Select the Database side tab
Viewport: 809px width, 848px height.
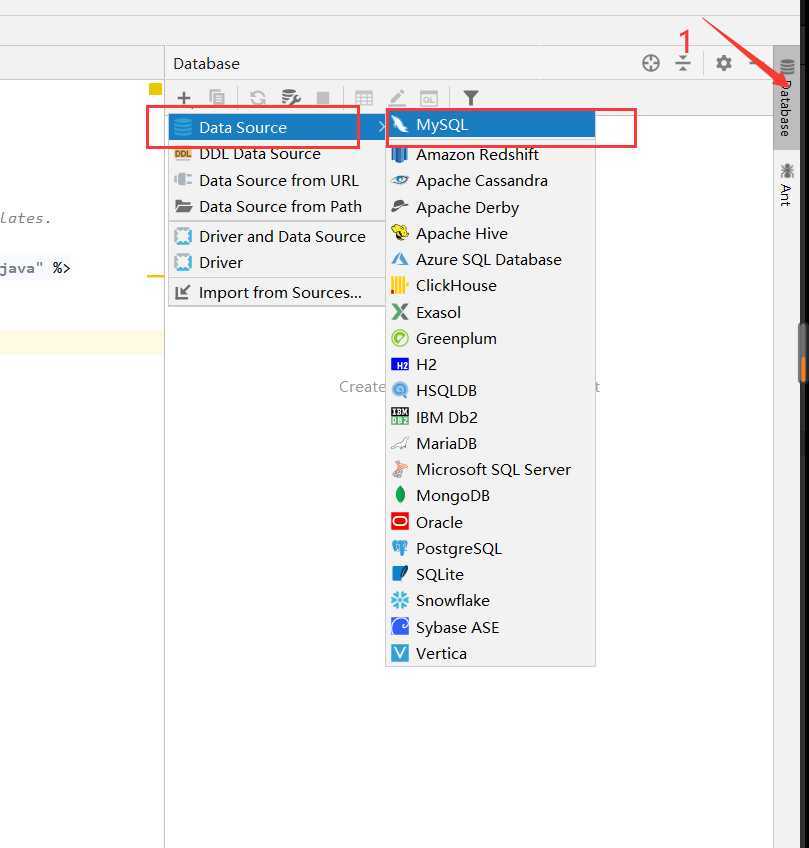point(786,98)
